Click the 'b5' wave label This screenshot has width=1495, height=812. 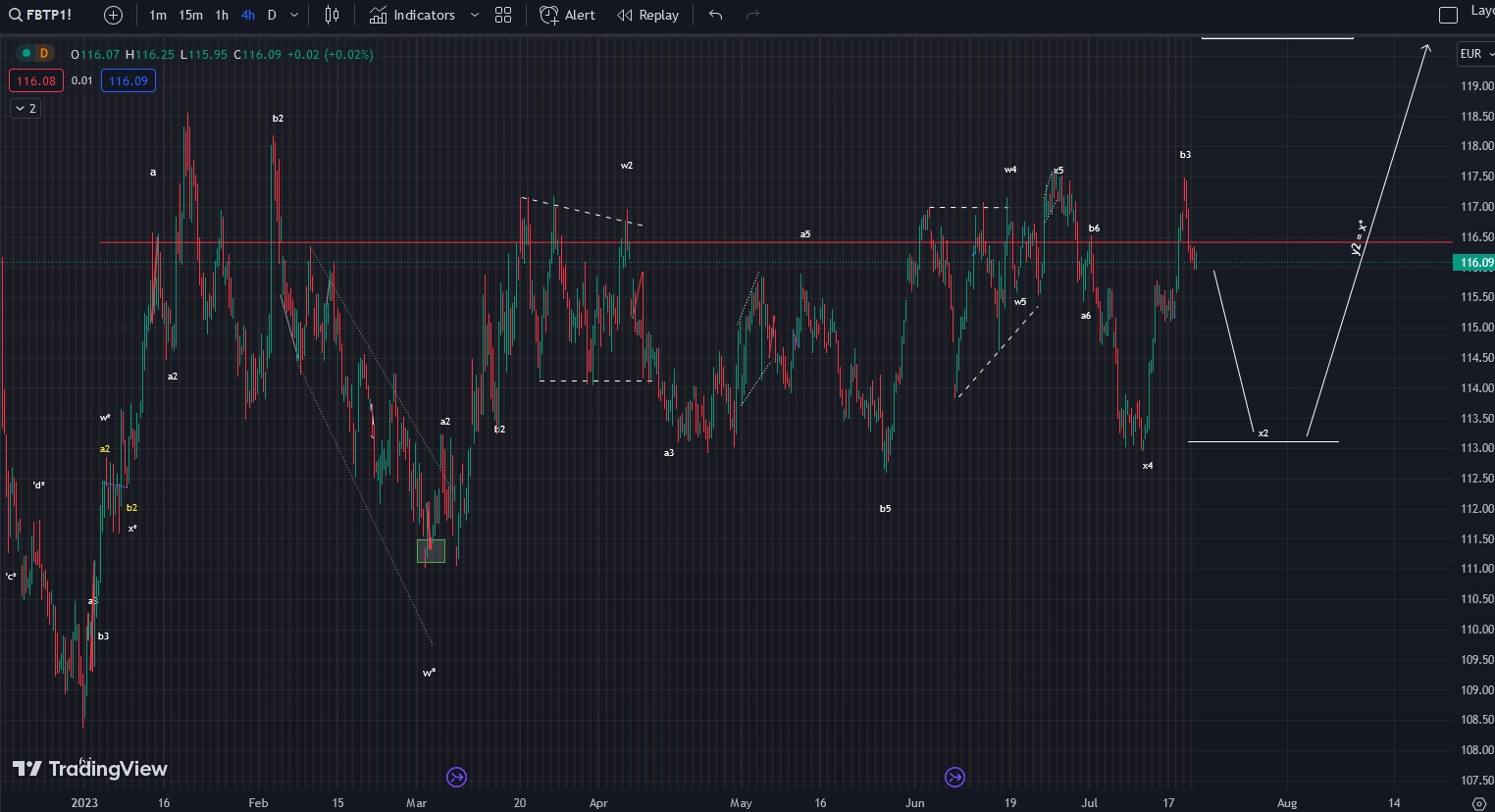[x=885, y=509]
